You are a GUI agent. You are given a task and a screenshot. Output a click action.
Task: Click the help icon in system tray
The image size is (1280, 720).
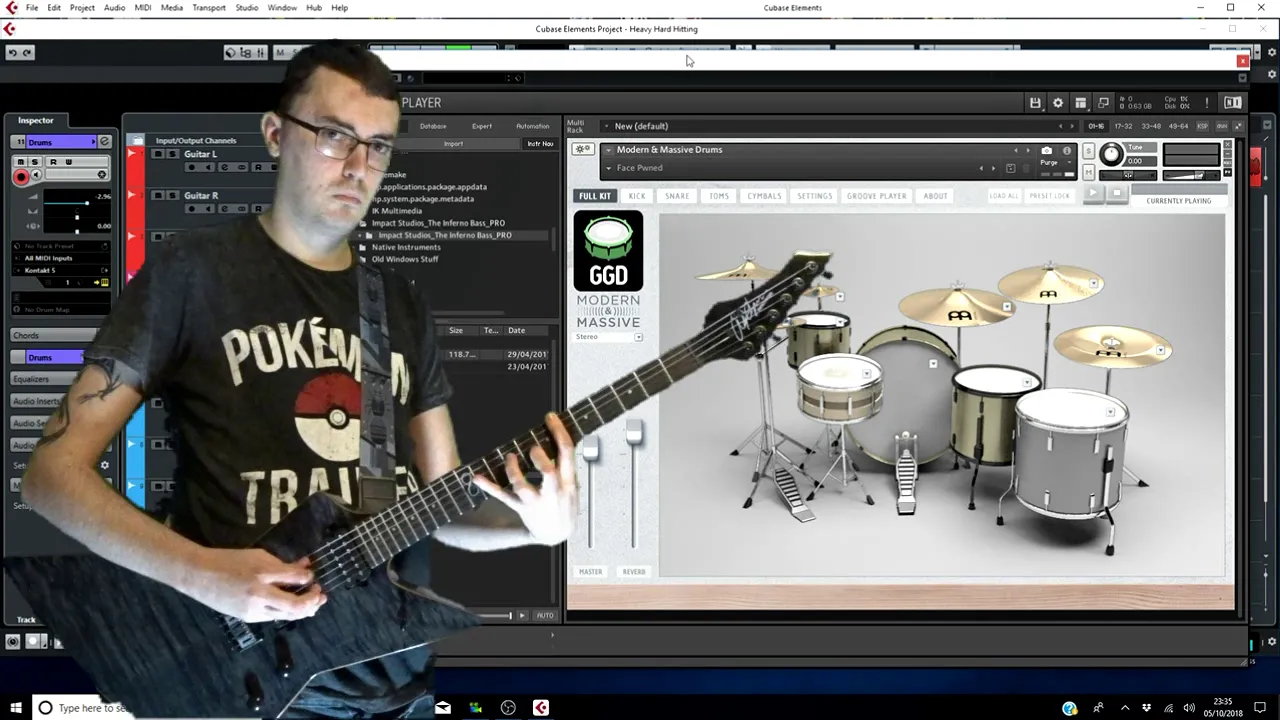(1070, 708)
